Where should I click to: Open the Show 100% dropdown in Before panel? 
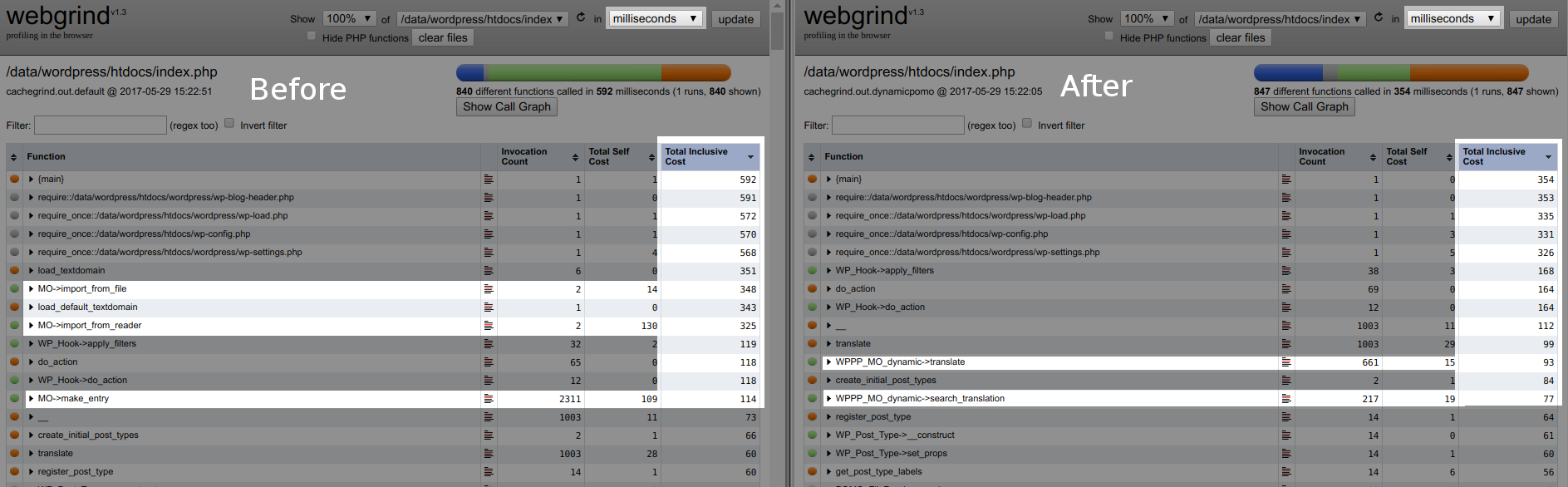point(349,18)
